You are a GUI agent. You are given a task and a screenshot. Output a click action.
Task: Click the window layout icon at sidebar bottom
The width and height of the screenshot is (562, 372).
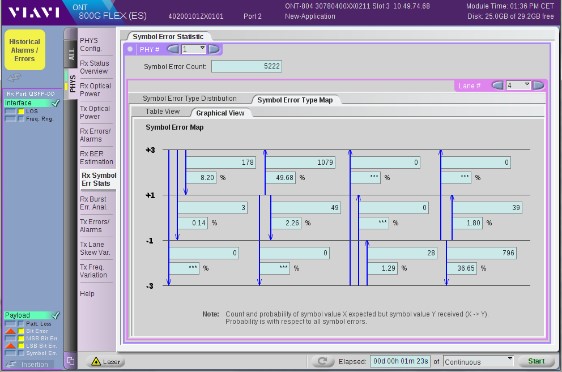[x=70, y=361]
